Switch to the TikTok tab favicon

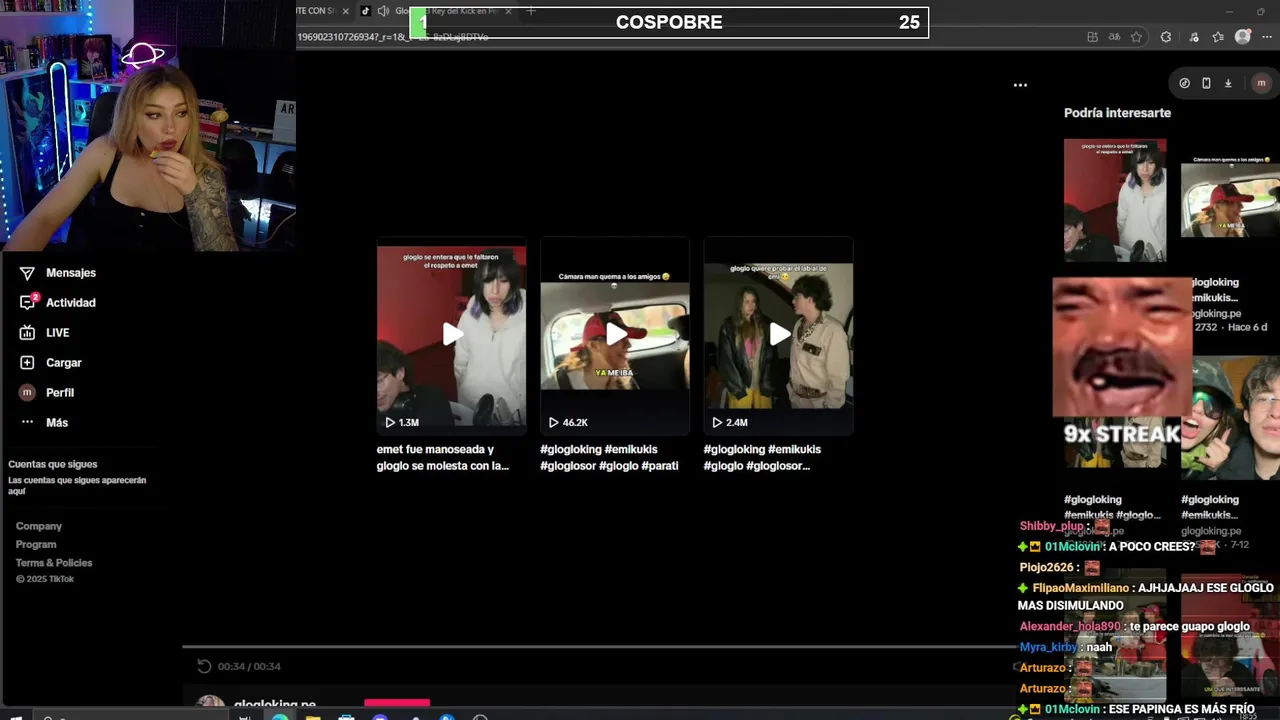(x=365, y=11)
